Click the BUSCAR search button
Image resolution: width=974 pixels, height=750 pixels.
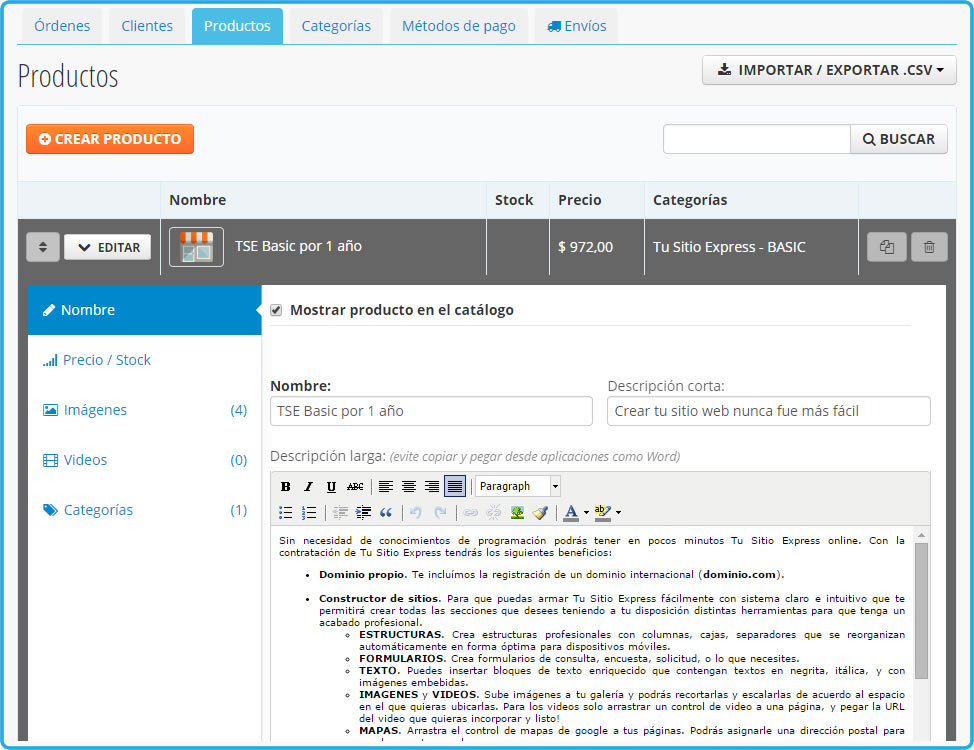[898, 139]
